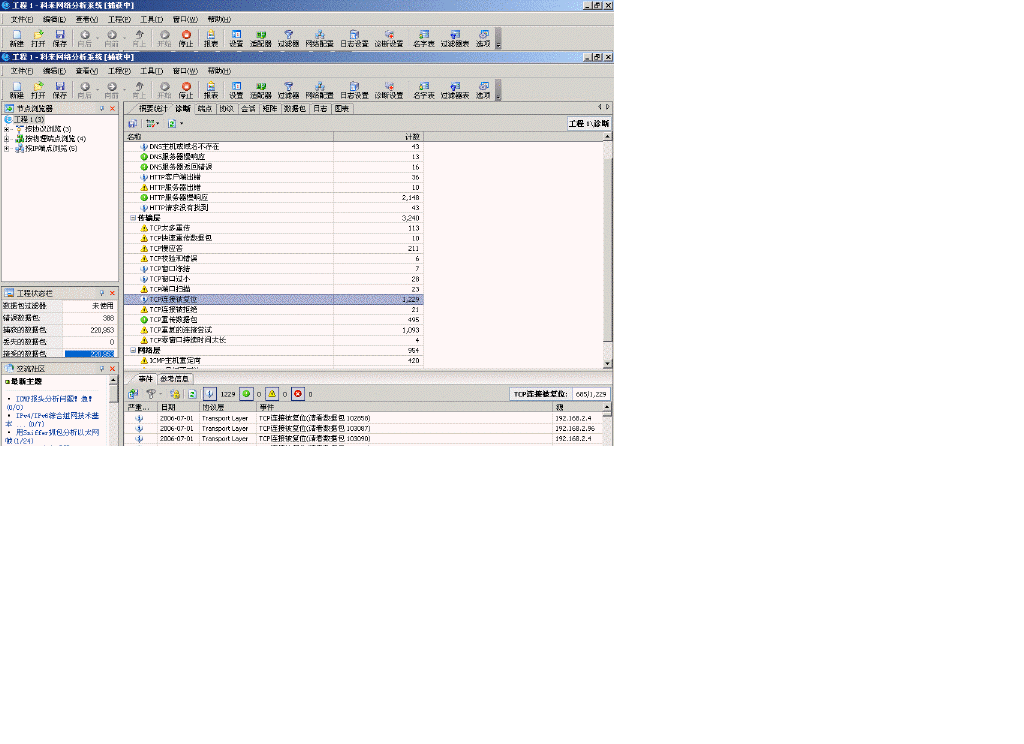Viewport: 1024px width, 744px height.
Task: Click the 诊断设置 toolbar icon
Action: [x=388, y=90]
